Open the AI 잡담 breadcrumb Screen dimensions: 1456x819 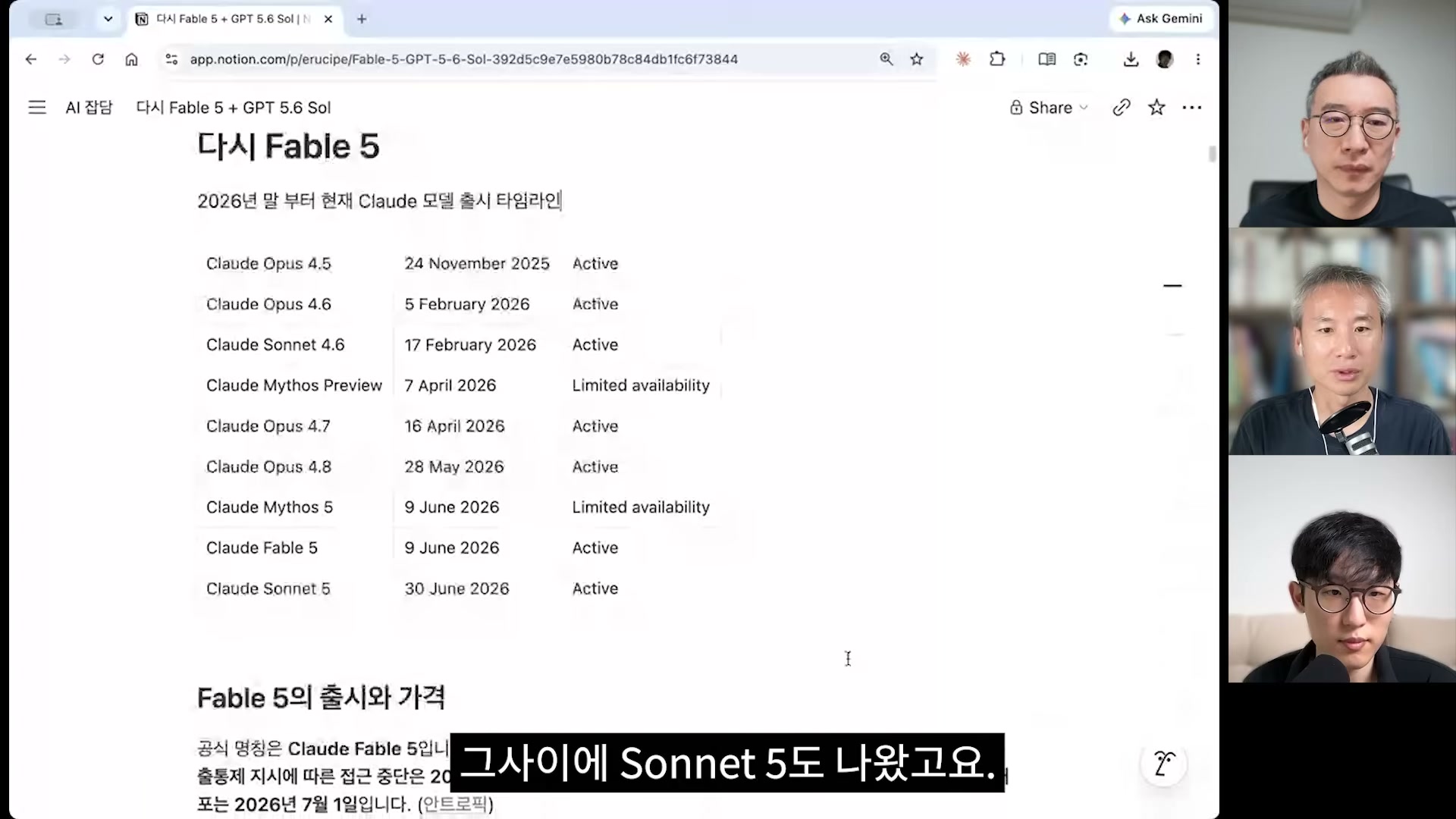pos(89,108)
